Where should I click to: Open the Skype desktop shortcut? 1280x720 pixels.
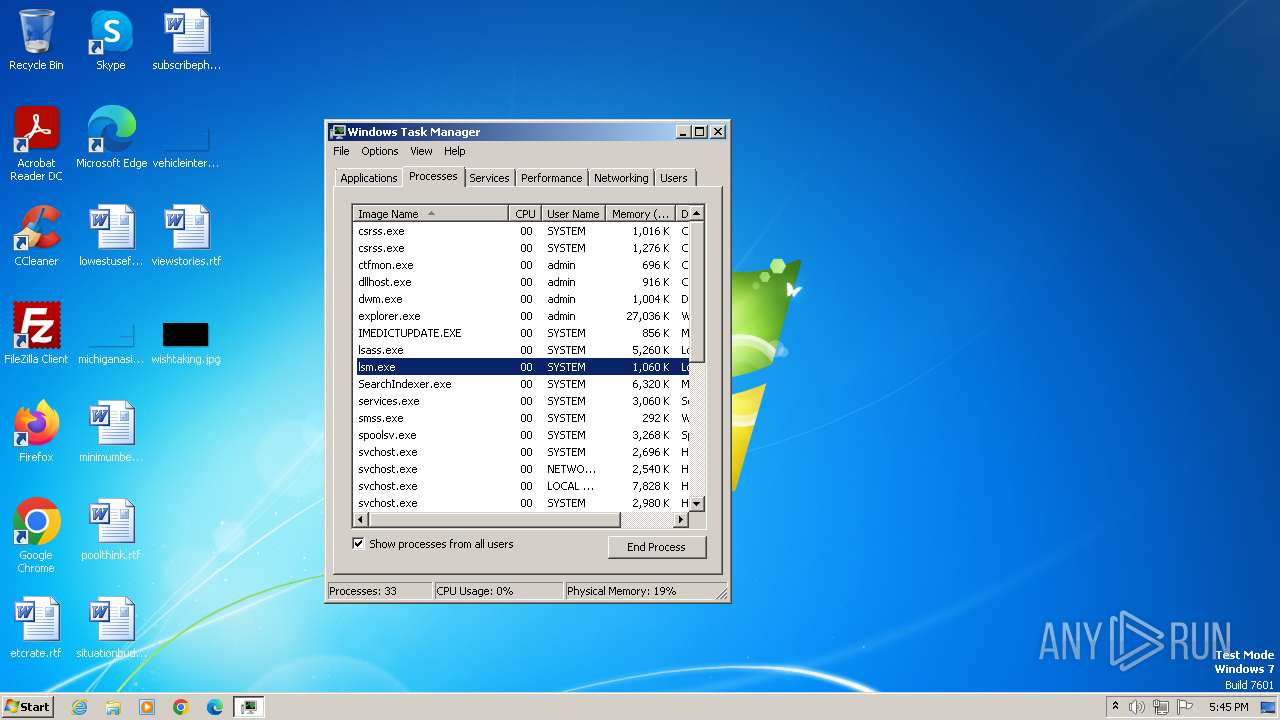click(111, 40)
